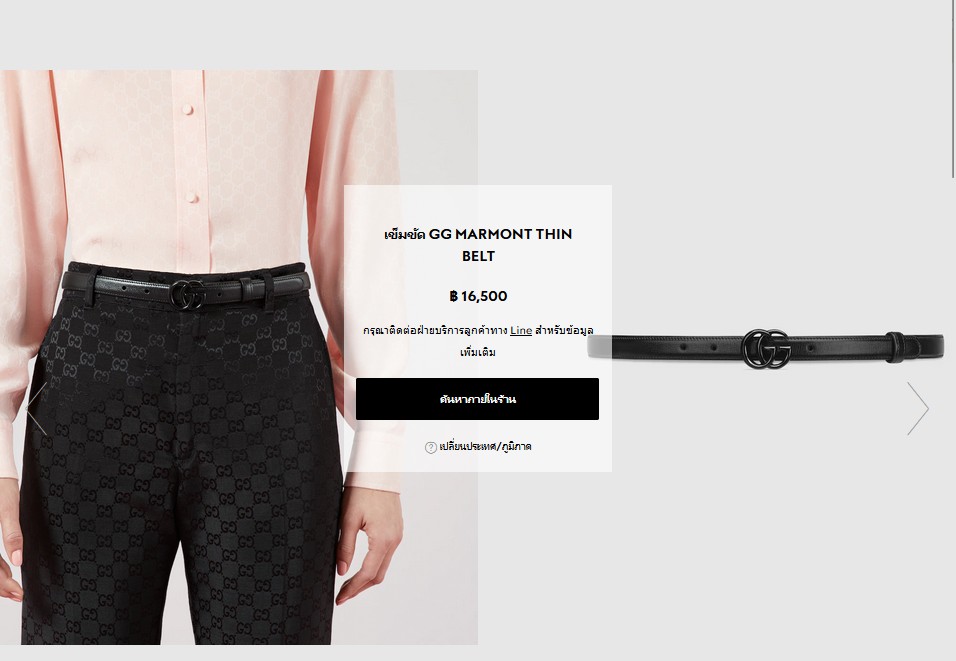
Task: Open the Line customer service link
Action: [x=521, y=330]
